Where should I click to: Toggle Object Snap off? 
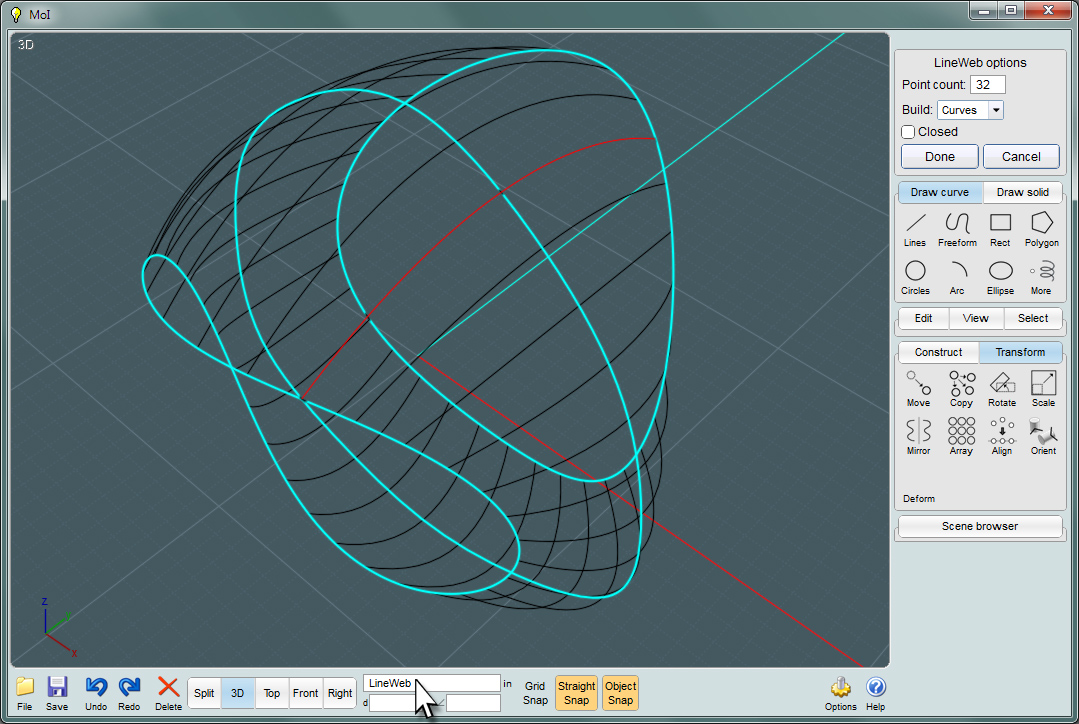tap(620, 693)
